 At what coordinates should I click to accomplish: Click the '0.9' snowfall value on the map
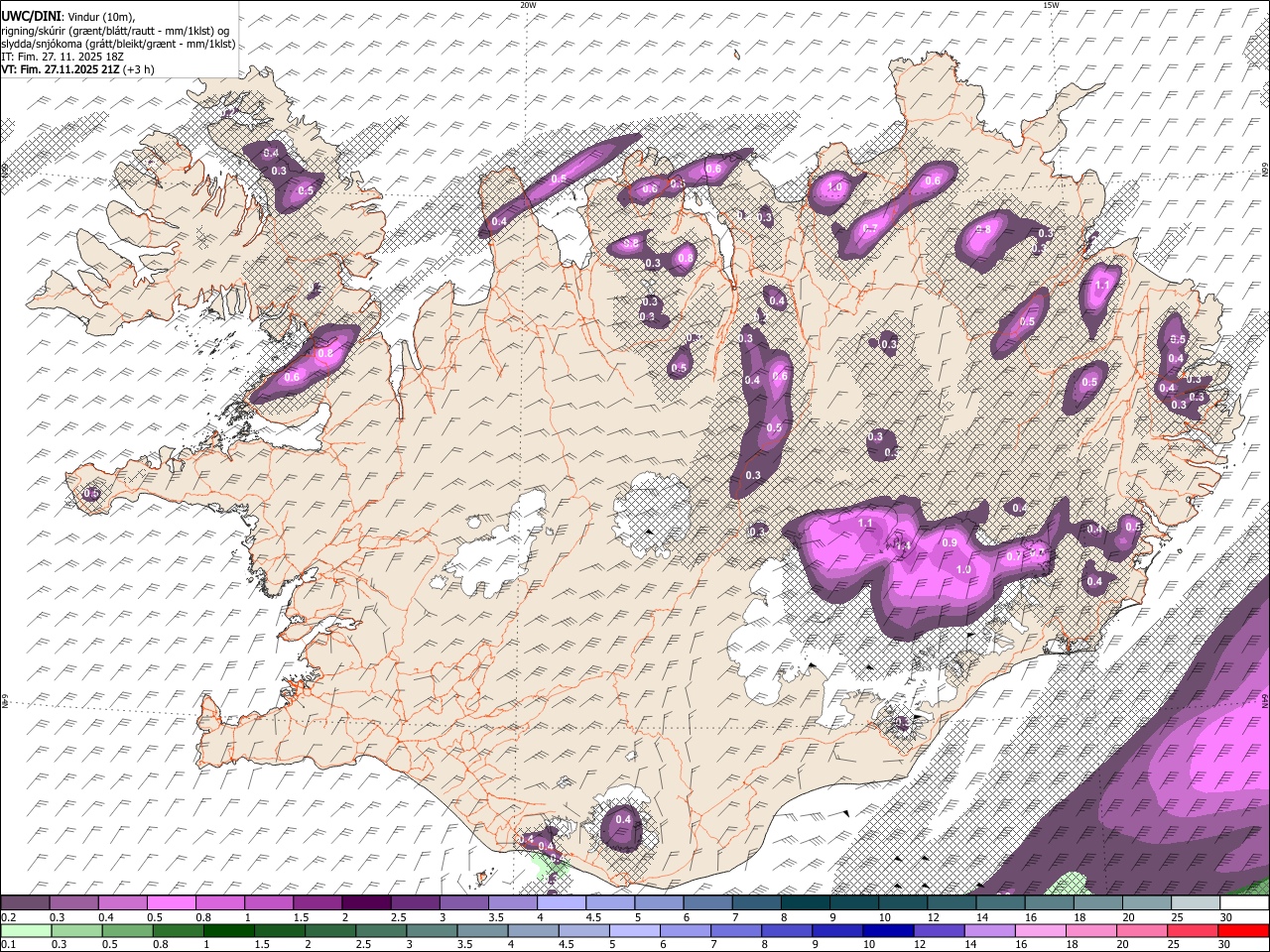click(x=950, y=542)
